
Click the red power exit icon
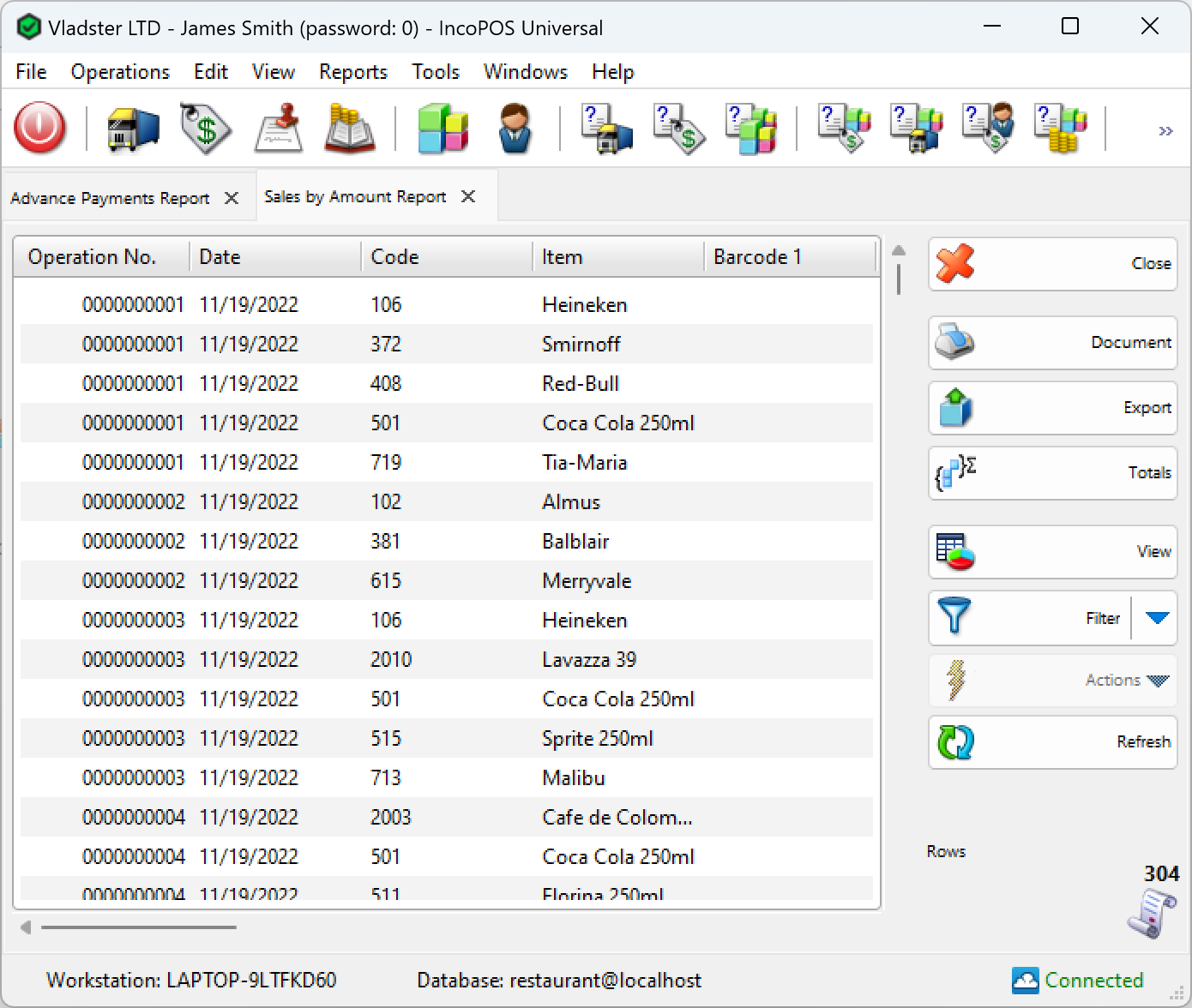pyautogui.click(x=39, y=129)
